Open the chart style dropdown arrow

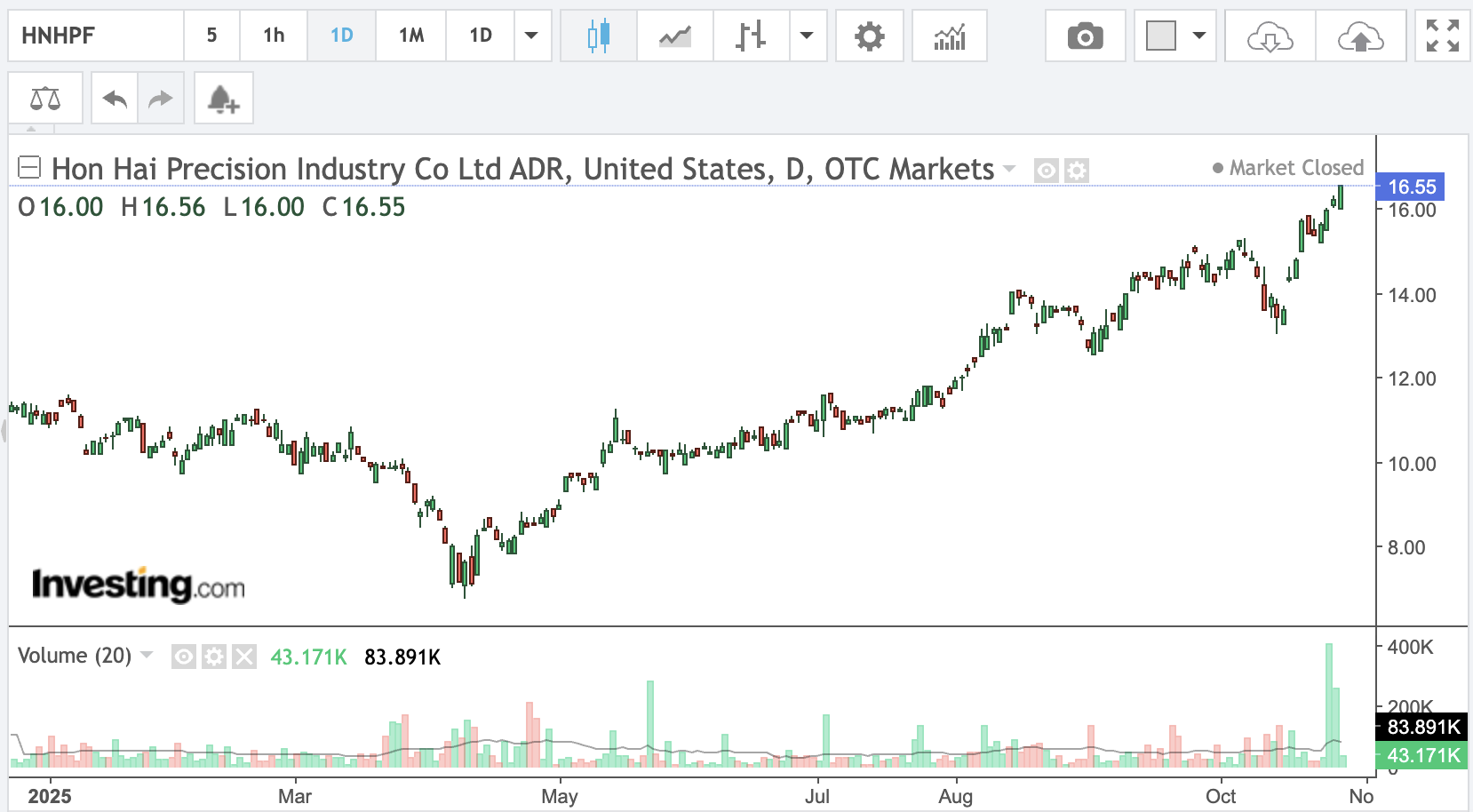click(807, 36)
